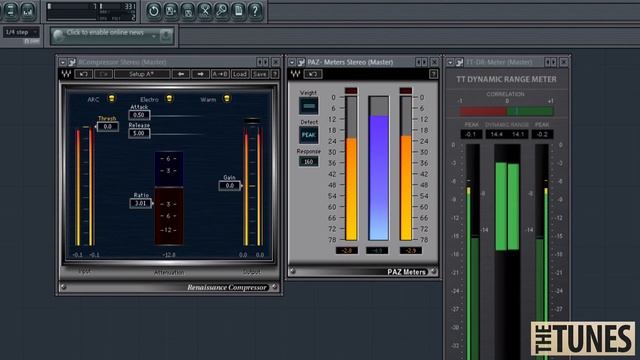Click preset arrows in RCompressor title bar
This screenshot has width=640, height=360.
click(262, 62)
